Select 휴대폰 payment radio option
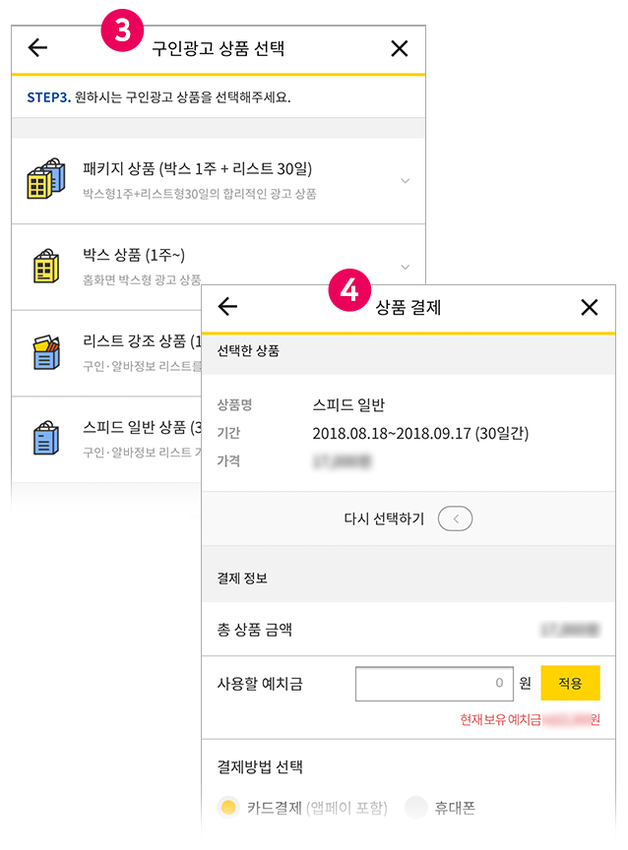The image size is (628, 850). 416,807
